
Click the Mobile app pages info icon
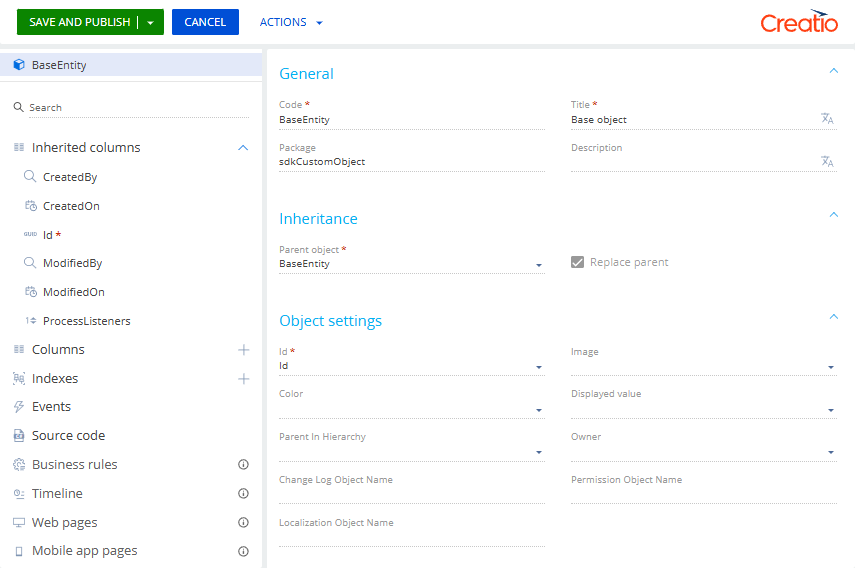[x=243, y=552]
